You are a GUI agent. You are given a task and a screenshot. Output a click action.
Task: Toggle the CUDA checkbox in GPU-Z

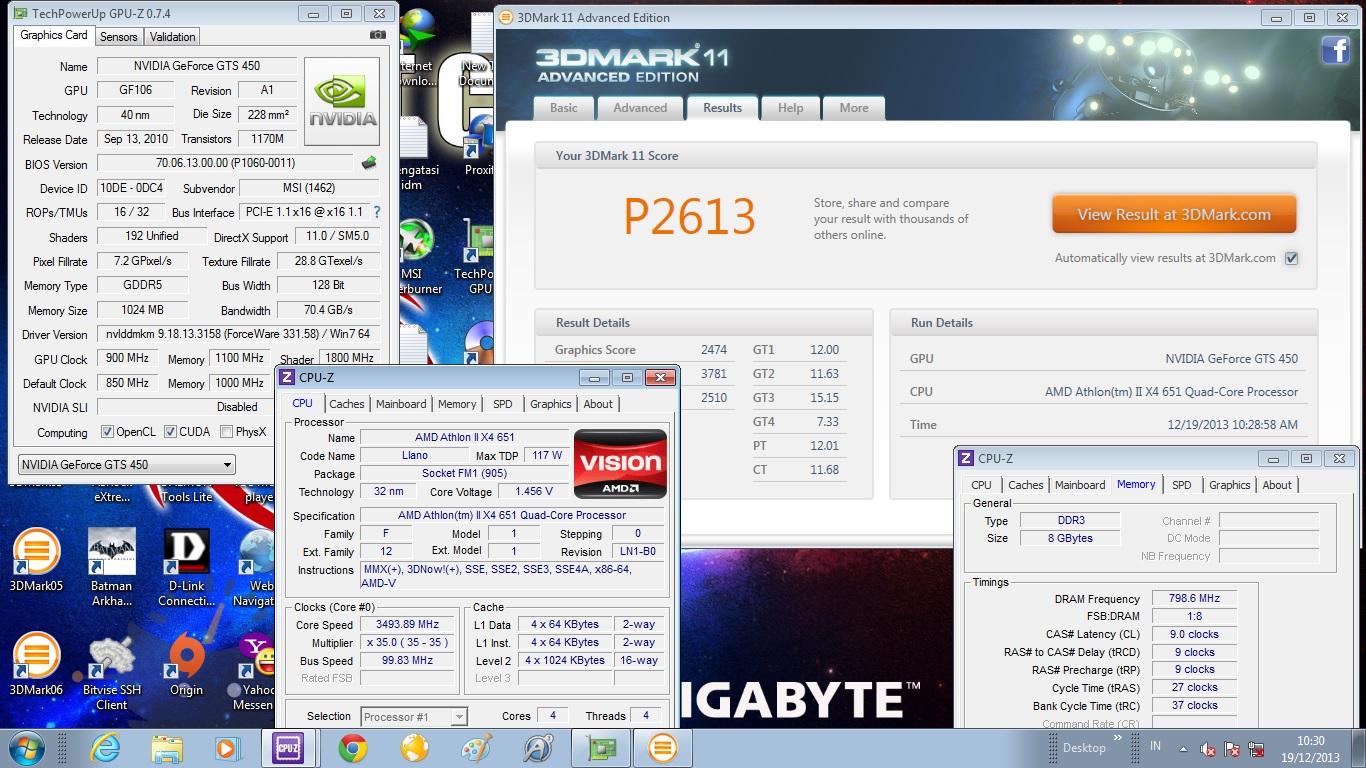point(170,432)
